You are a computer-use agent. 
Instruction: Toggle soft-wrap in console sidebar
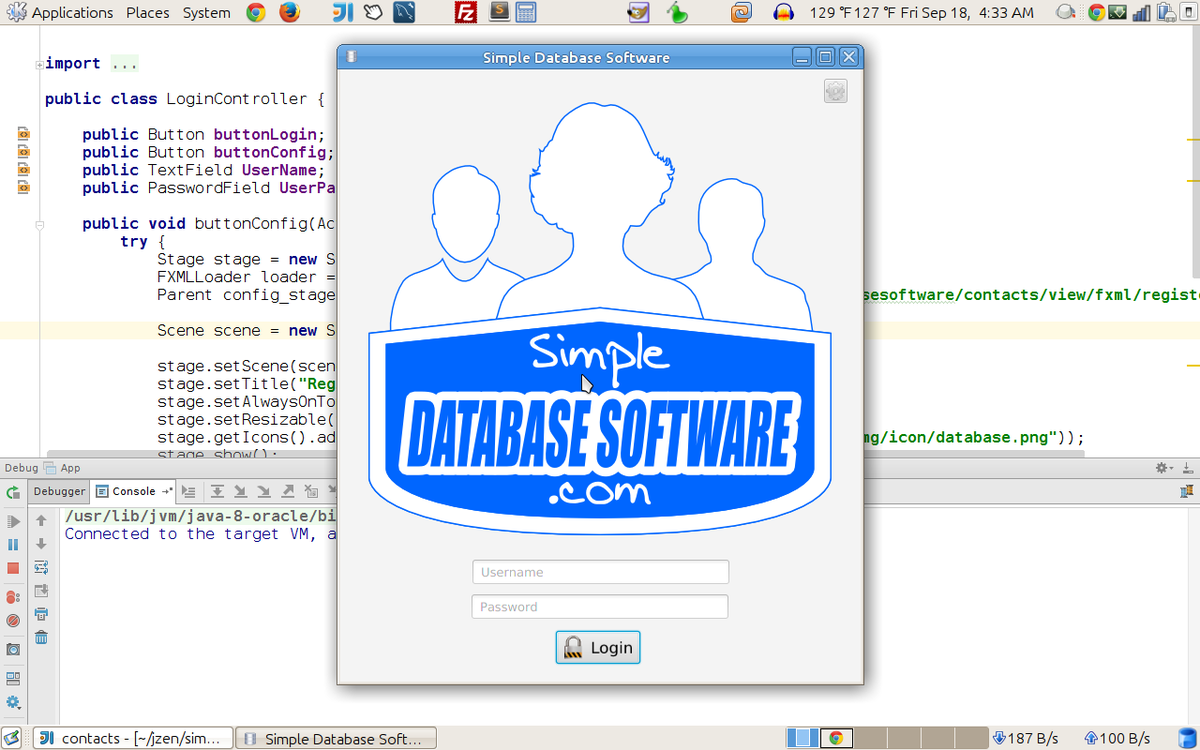point(41,567)
